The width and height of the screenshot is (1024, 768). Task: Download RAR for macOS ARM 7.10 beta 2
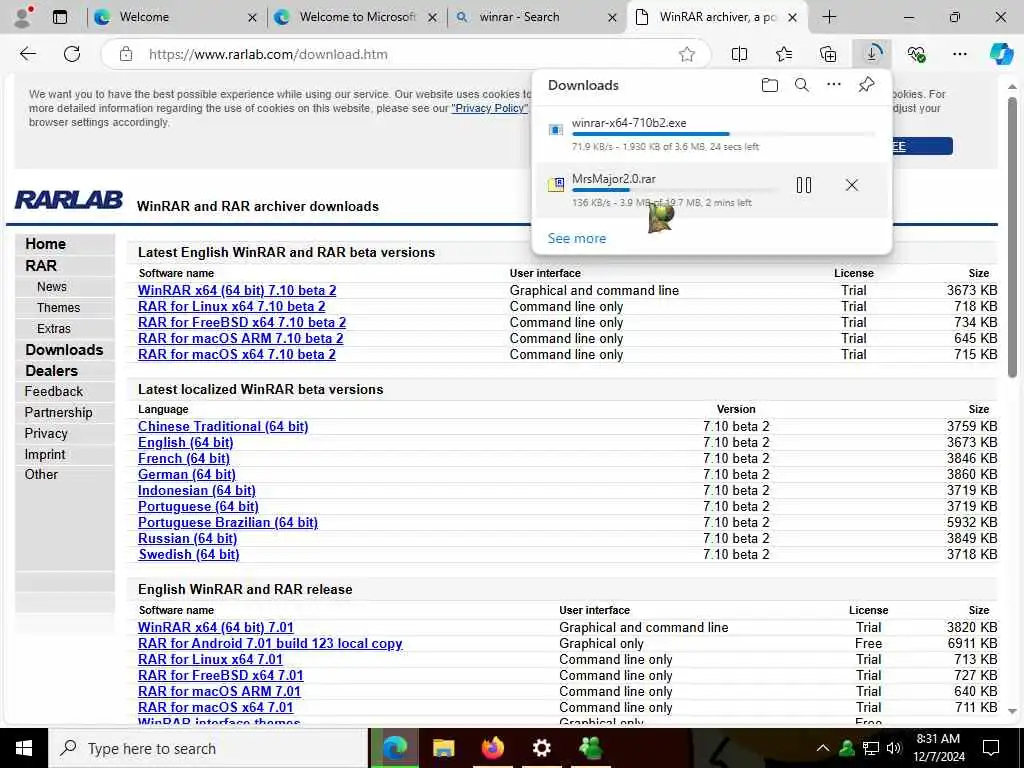(240, 338)
